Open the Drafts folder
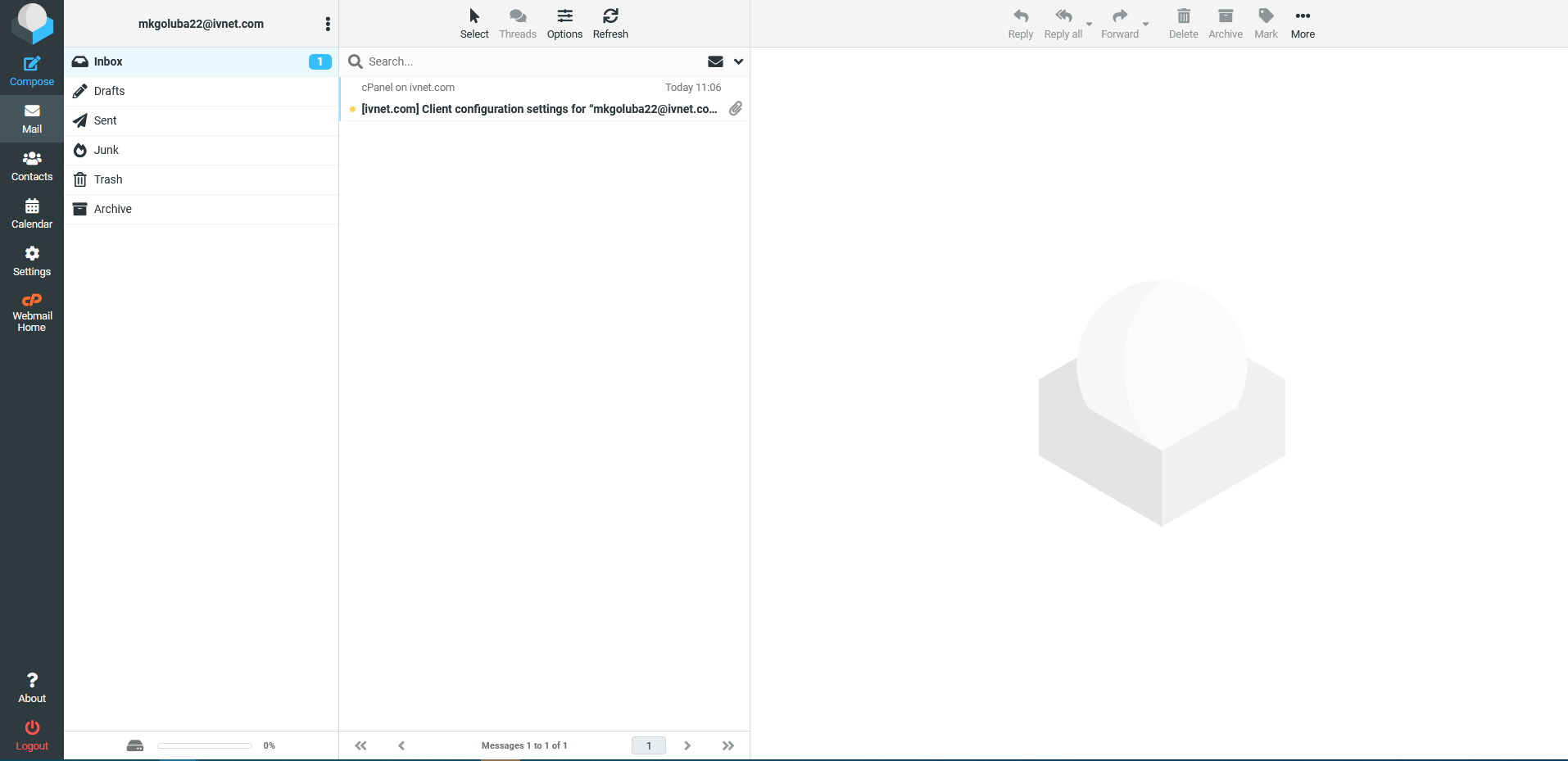1568x761 pixels. pos(201,91)
